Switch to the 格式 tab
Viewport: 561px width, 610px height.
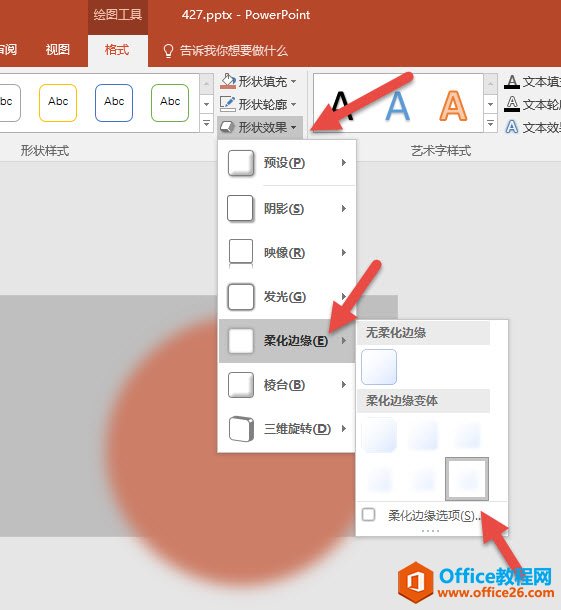coord(117,50)
